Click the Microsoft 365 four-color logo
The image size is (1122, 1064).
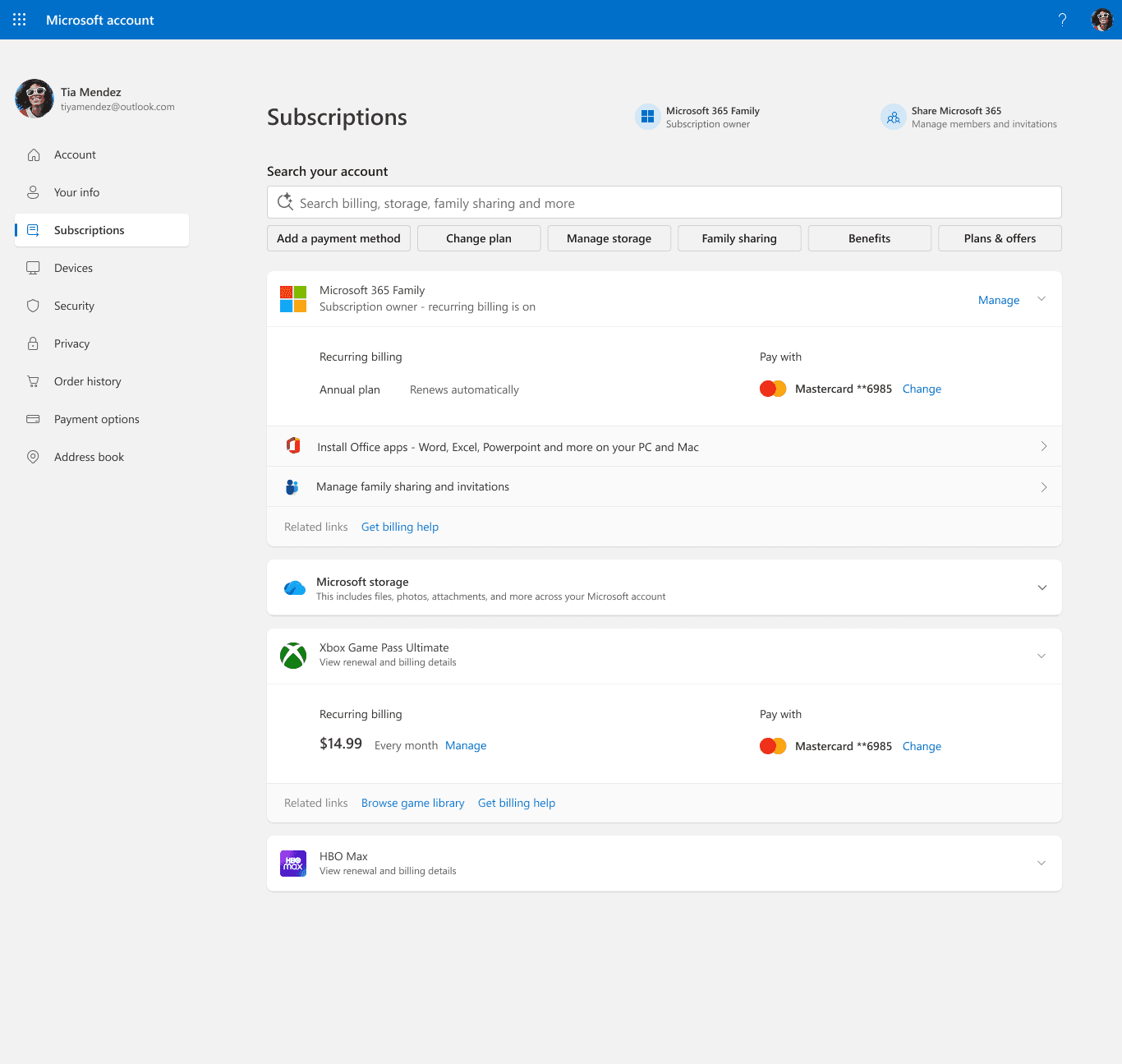293,299
